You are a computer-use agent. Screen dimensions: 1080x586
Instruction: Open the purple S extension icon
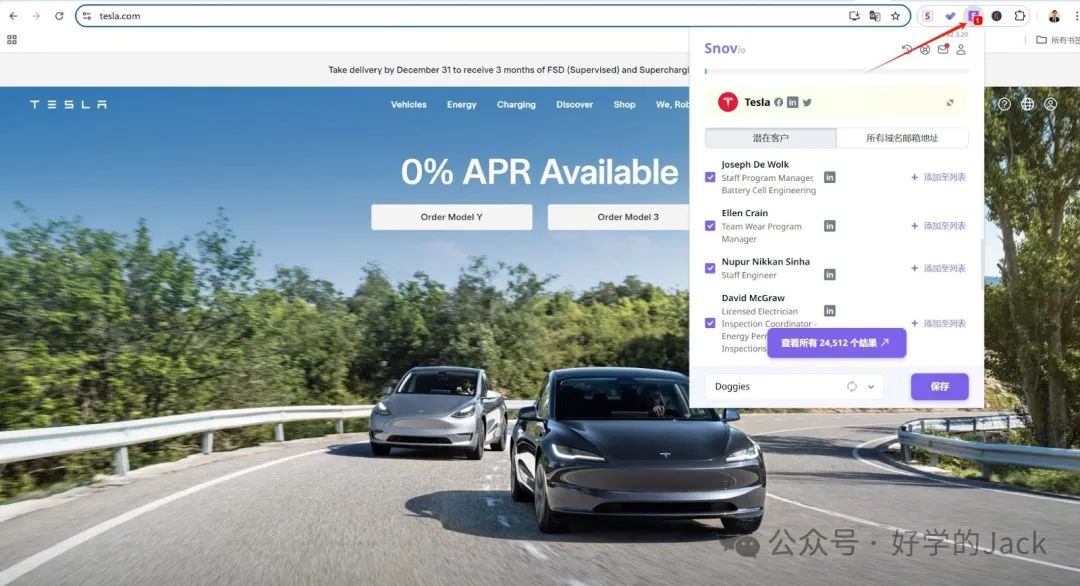pos(928,16)
